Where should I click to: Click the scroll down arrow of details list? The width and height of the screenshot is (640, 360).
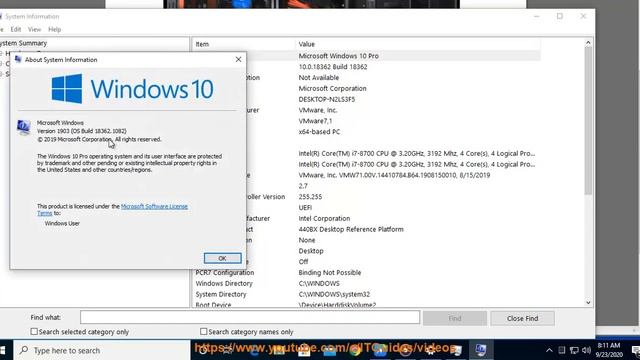point(588,302)
